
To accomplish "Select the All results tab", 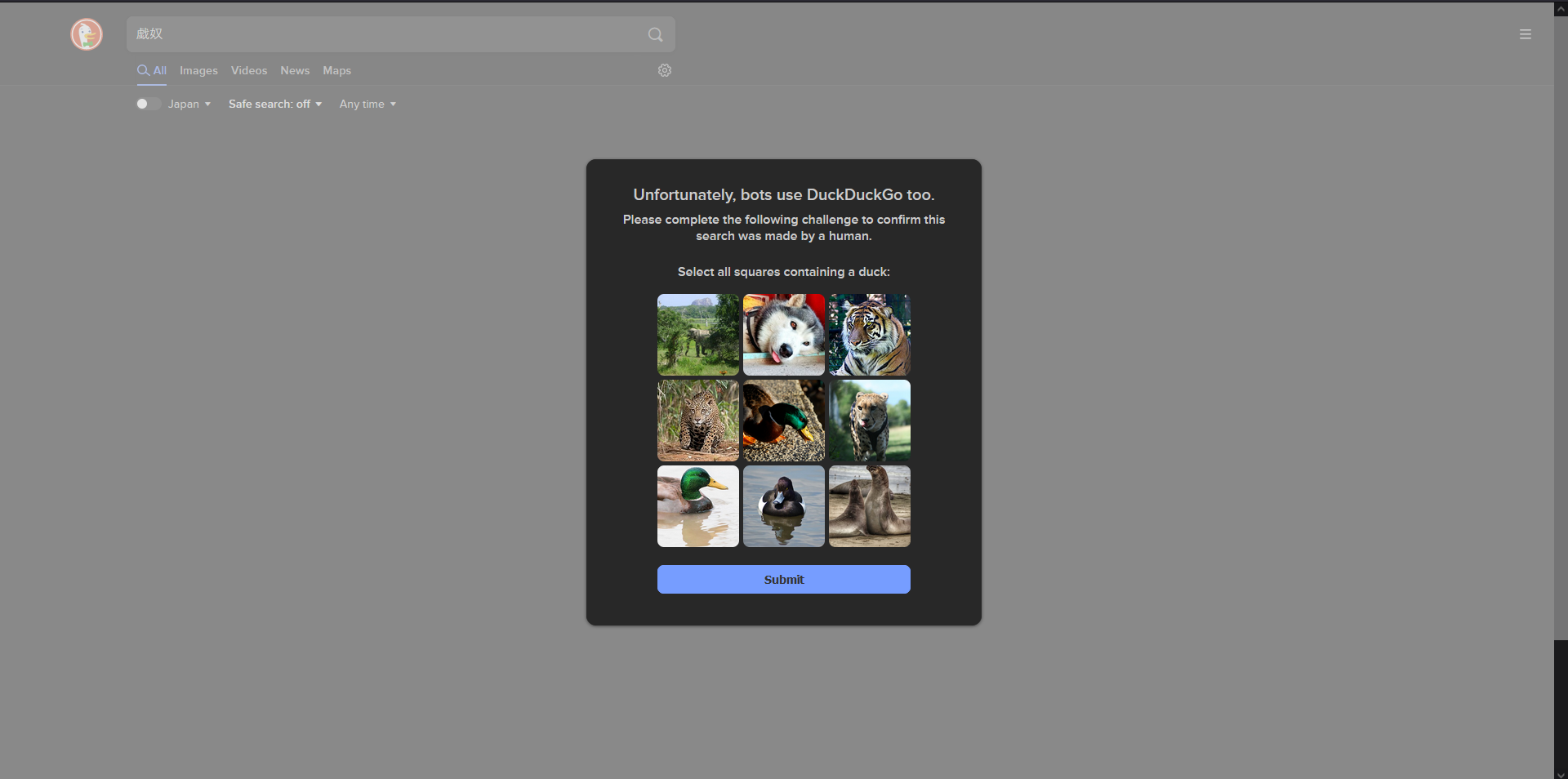I will pos(152,71).
